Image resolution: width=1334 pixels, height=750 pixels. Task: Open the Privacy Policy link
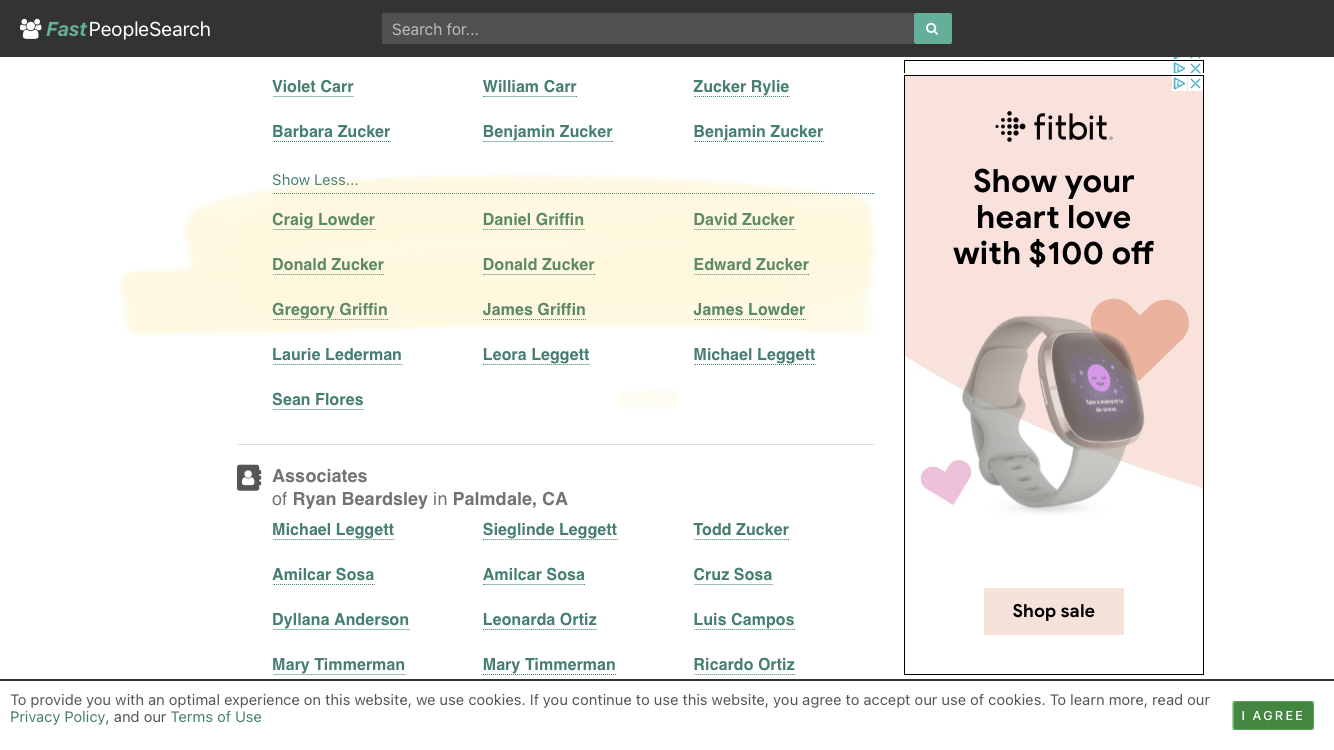58,717
